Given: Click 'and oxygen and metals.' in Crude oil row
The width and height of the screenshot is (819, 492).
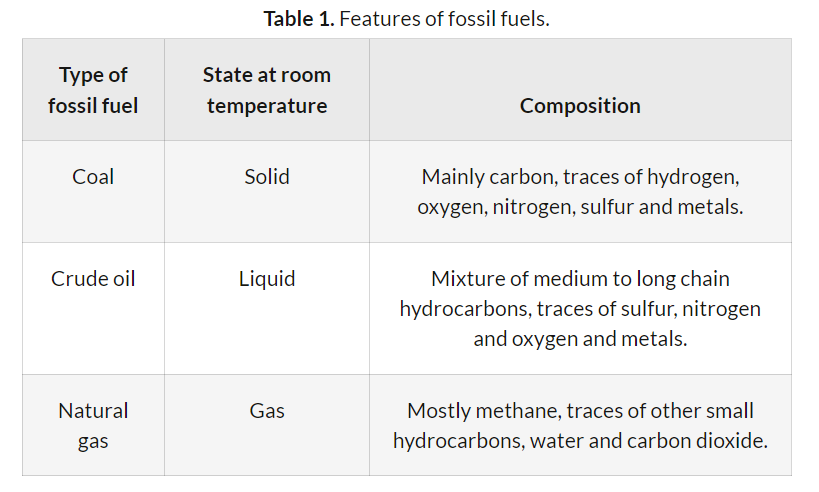Looking at the screenshot, I should point(580,338).
